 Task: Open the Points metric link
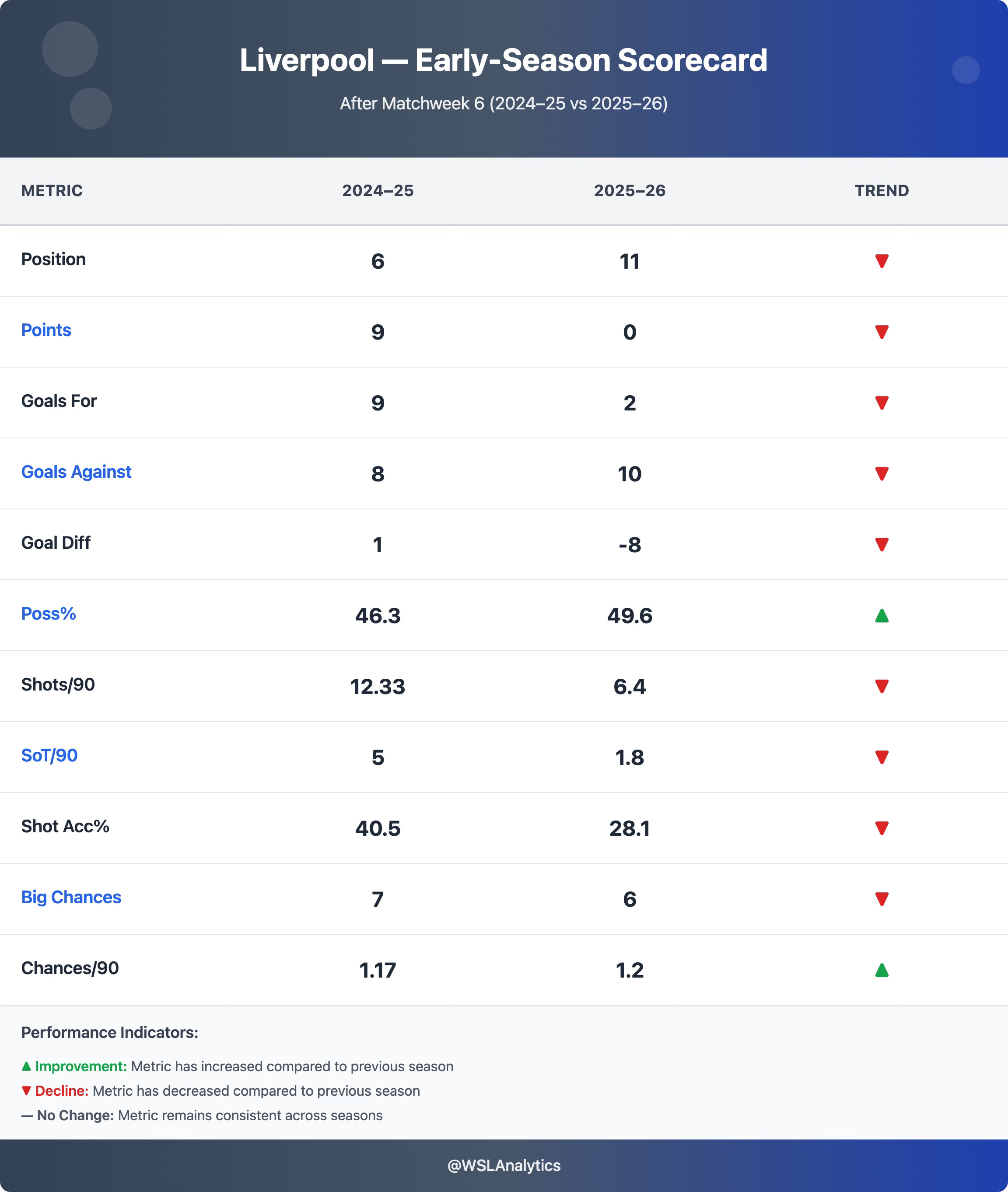pyautogui.click(x=46, y=330)
